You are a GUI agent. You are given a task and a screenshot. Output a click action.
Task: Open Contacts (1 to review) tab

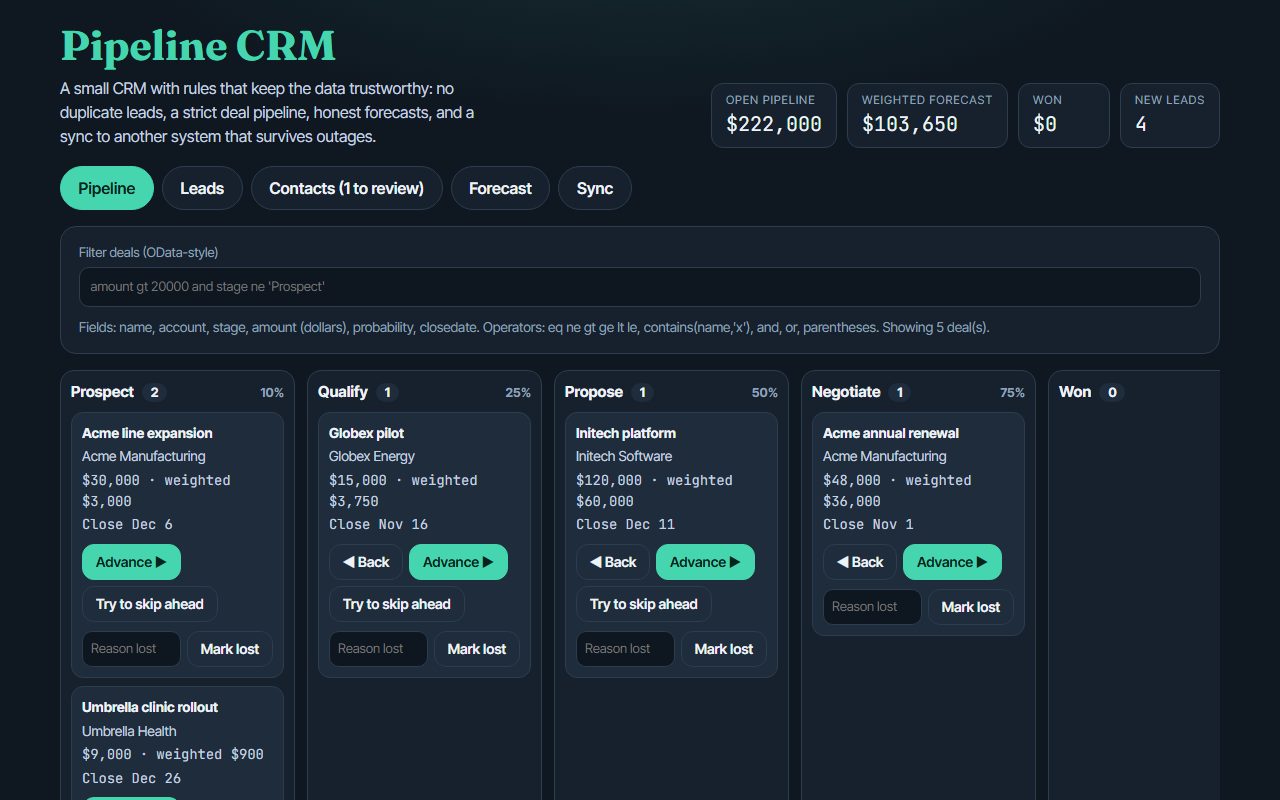[x=347, y=188]
